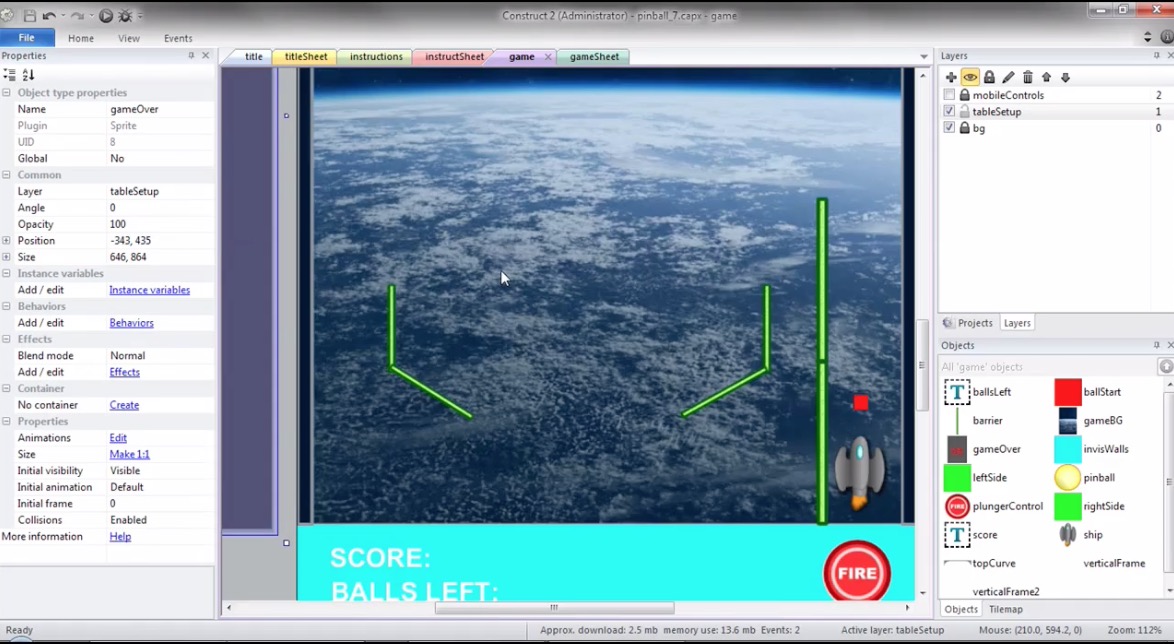Select the pinball object in Objects panel
The height and width of the screenshot is (644, 1174).
pos(1067,478)
